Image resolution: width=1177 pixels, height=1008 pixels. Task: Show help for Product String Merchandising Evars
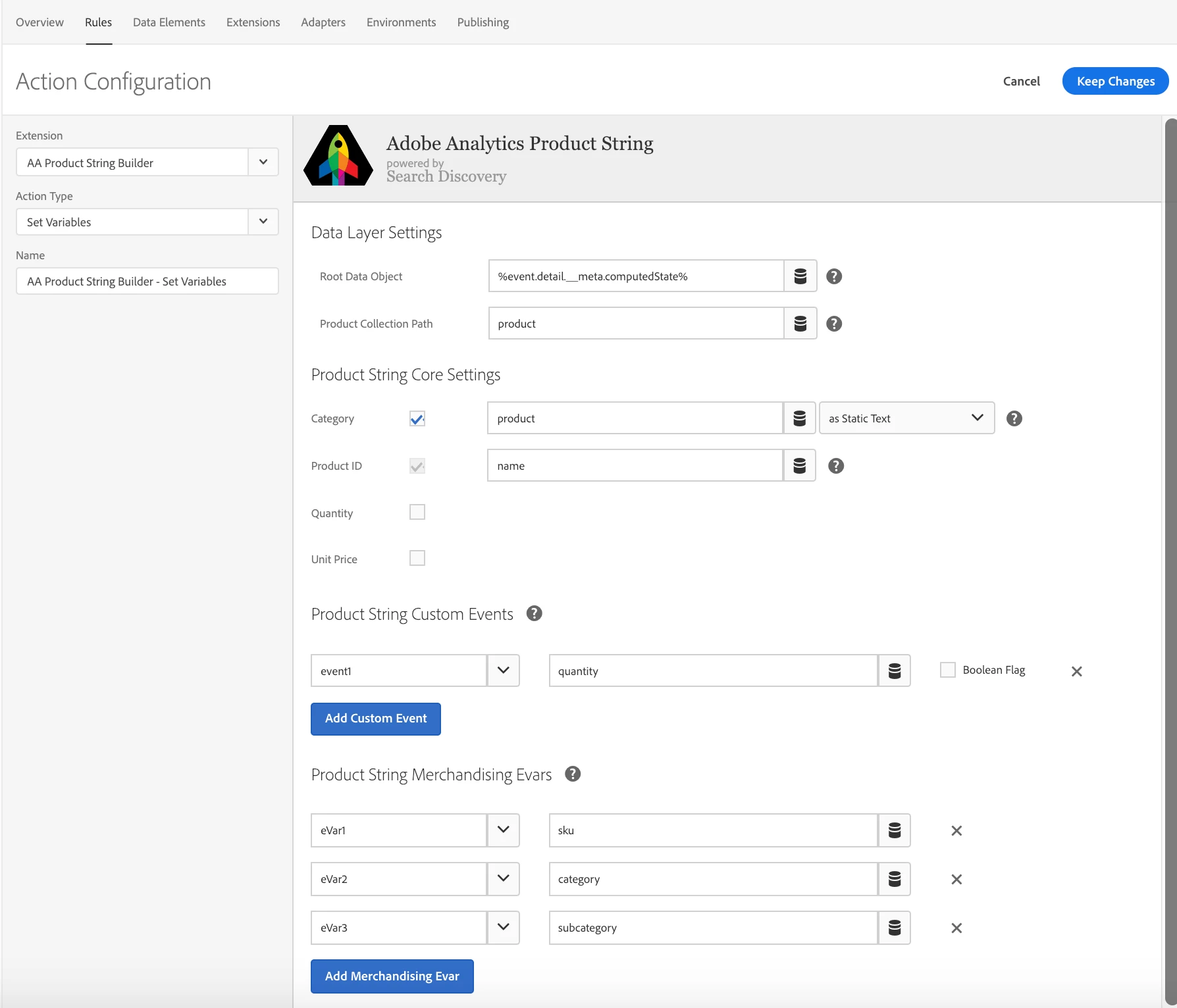[573, 774]
